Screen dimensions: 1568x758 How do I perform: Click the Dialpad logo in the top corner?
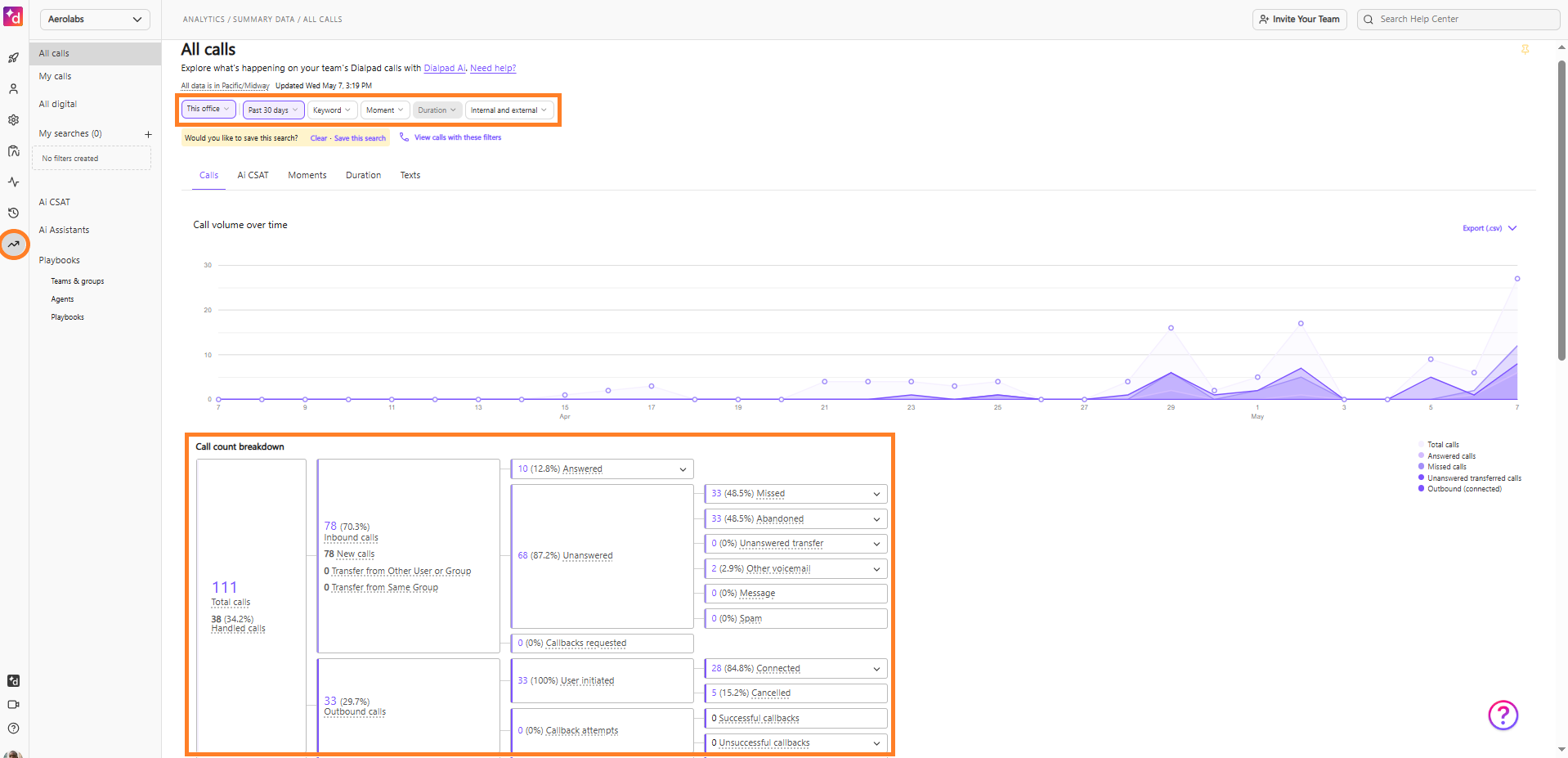[x=13, y=16]
